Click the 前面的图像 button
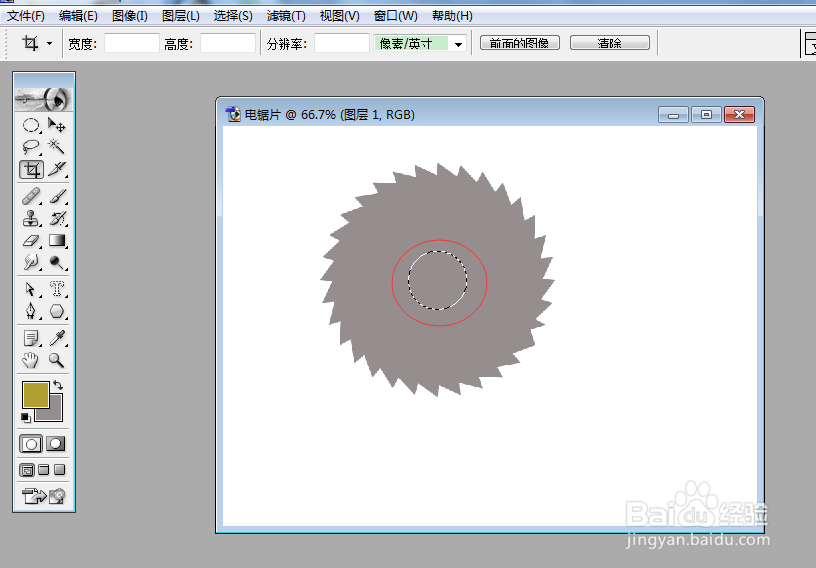Viewport: 816px width, 568px height. point(519,43)
